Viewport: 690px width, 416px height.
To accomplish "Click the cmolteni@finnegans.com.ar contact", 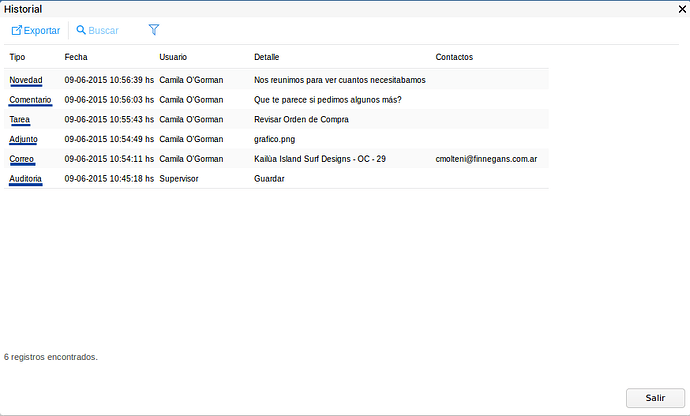I will pos(486,159).
